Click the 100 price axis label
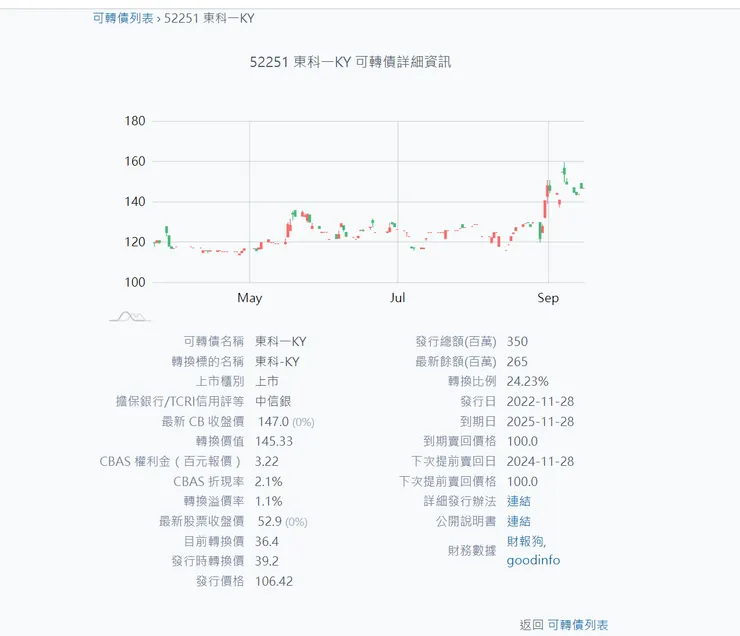This screenshot has width=740, height=636. pyautogui.click(x=135, y=282)
